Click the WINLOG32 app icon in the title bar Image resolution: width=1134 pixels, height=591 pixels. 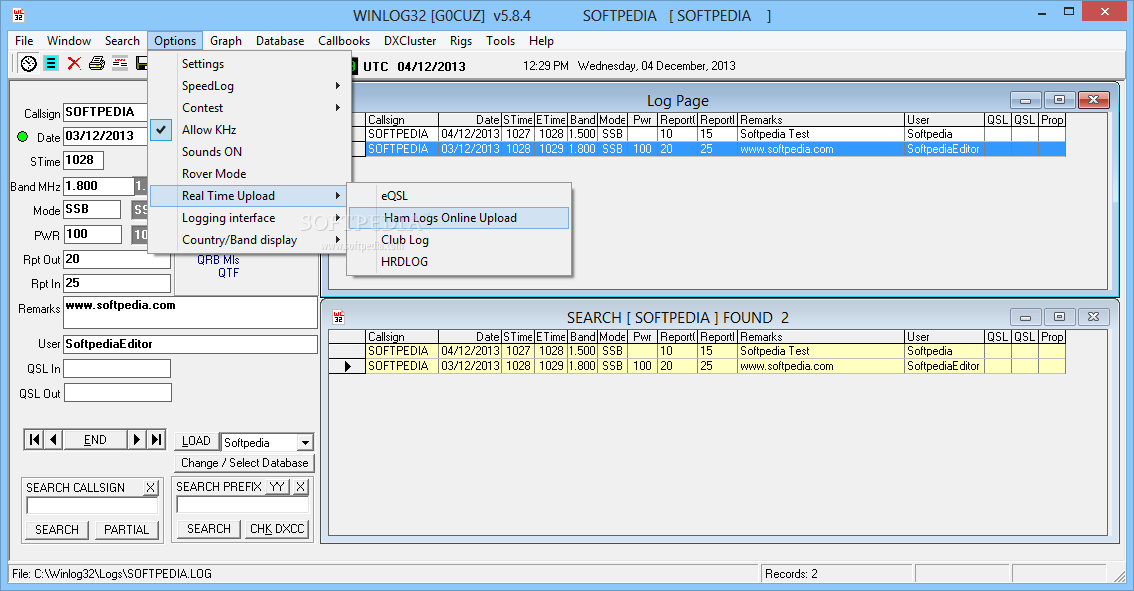19,15
